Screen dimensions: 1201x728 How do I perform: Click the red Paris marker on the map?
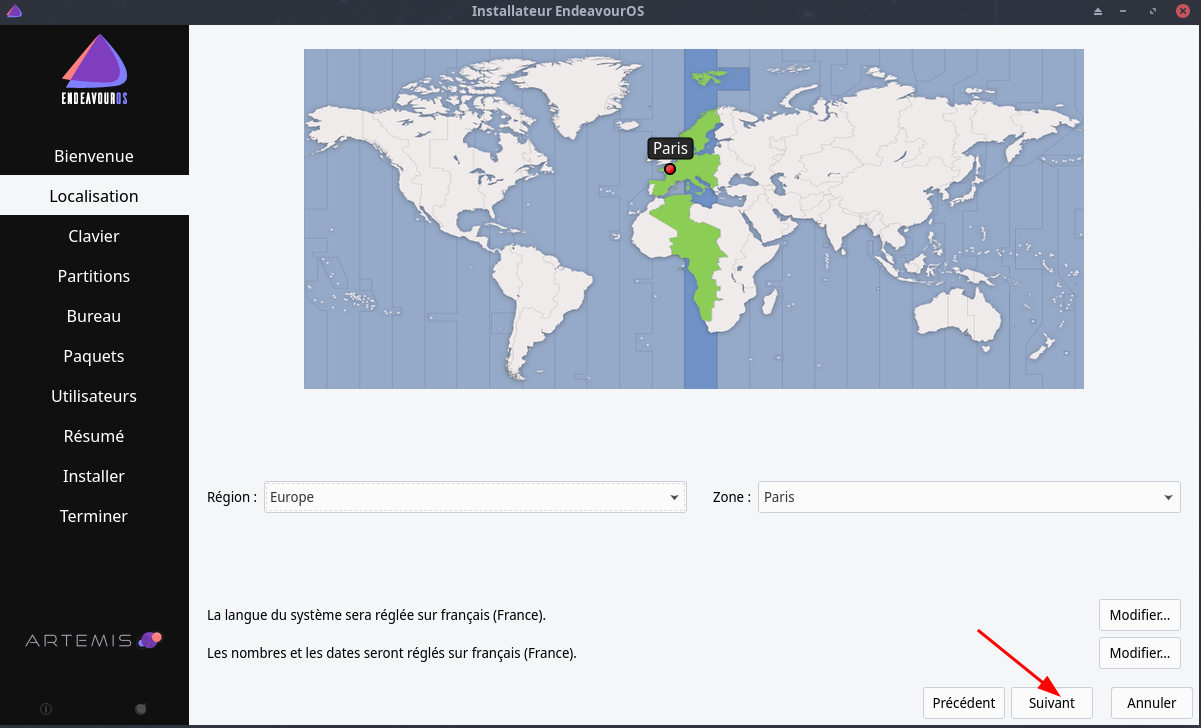tap(670, 169)
